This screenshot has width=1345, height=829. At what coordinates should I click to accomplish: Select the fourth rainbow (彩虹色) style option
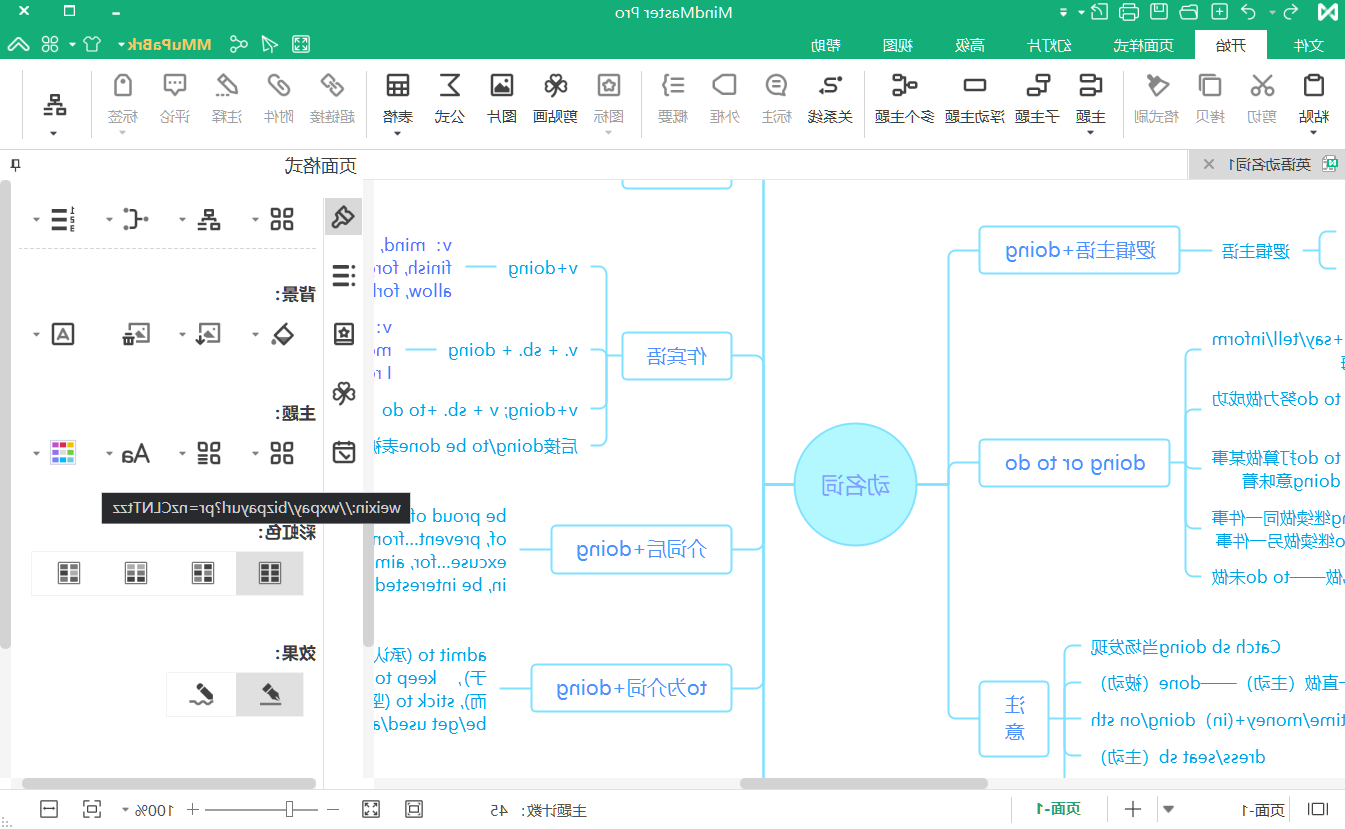click(x=69, y=573)
